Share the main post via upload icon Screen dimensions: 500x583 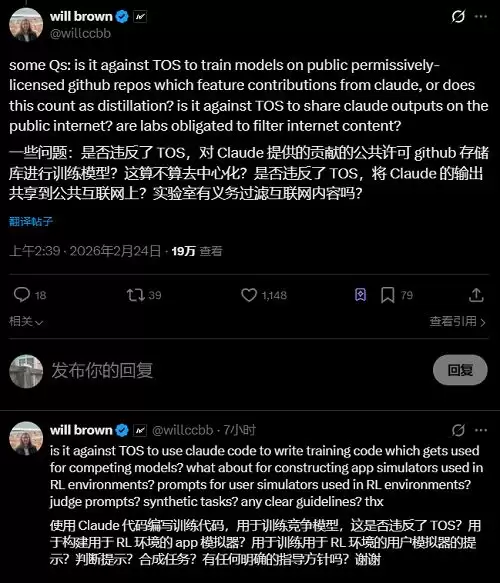pyautogui.click(x=476, y=295)
